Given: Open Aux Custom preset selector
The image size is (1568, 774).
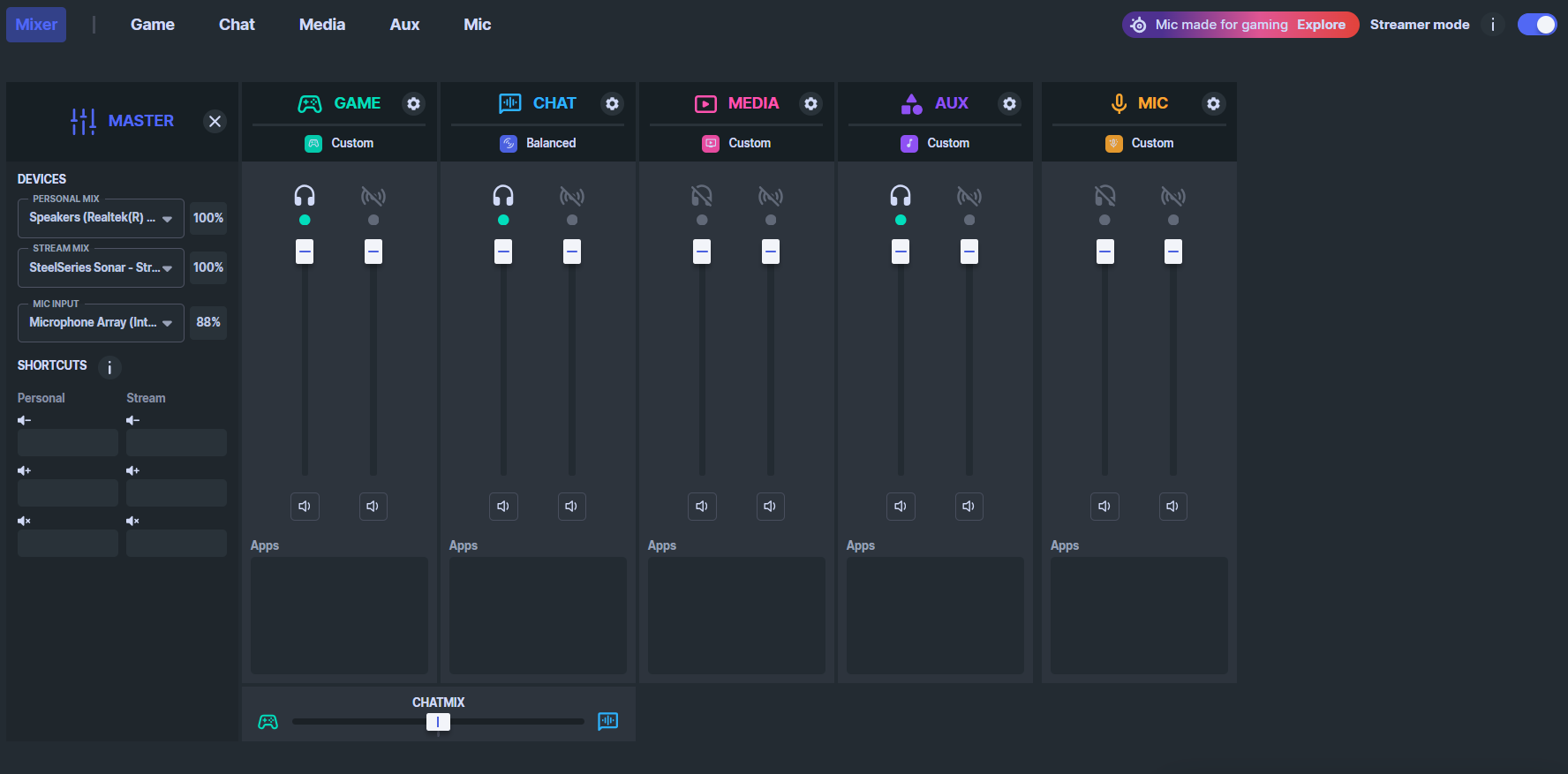Looking at the screenshot, I should pos(935,143).
